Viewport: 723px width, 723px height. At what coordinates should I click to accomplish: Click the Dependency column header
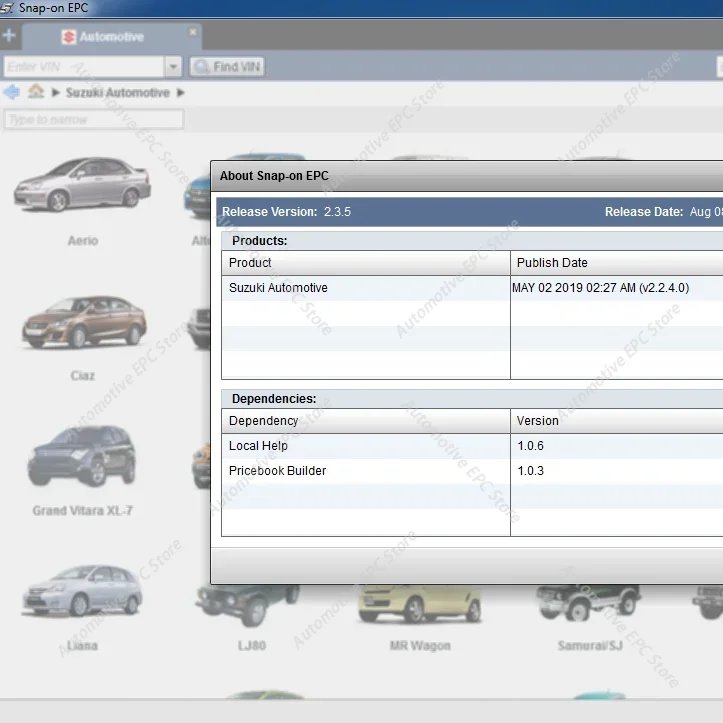366,421
